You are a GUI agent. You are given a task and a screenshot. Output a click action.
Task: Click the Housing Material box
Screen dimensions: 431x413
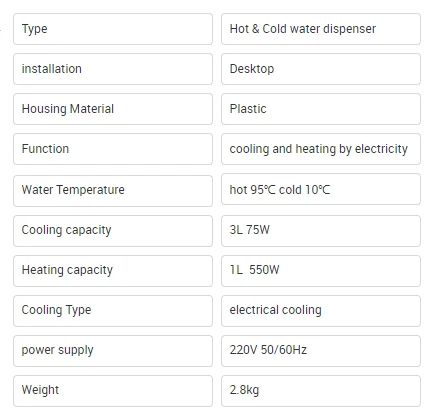tap(113, 109)
